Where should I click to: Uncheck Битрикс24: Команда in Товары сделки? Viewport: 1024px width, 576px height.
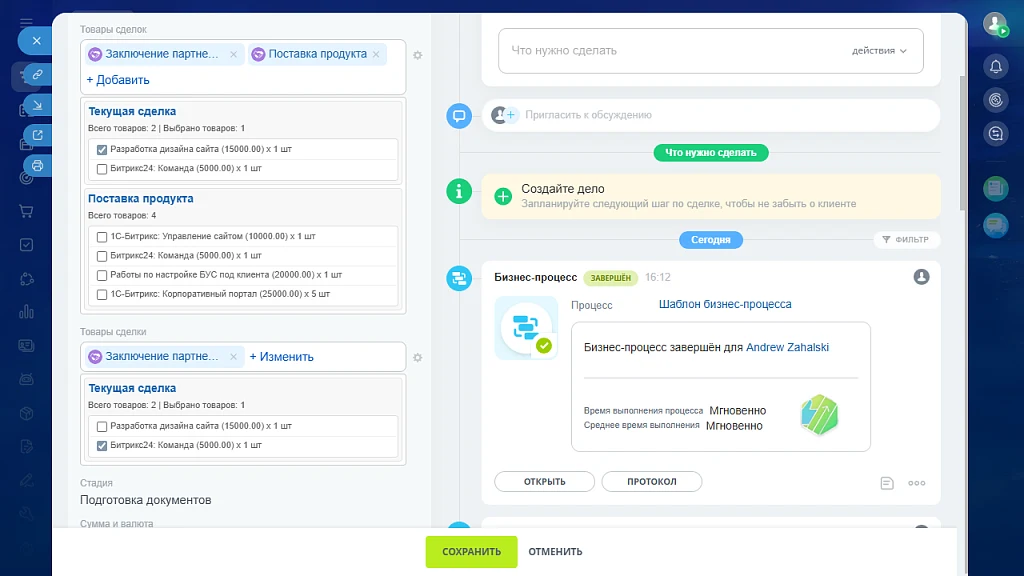[x=102, y=446]
